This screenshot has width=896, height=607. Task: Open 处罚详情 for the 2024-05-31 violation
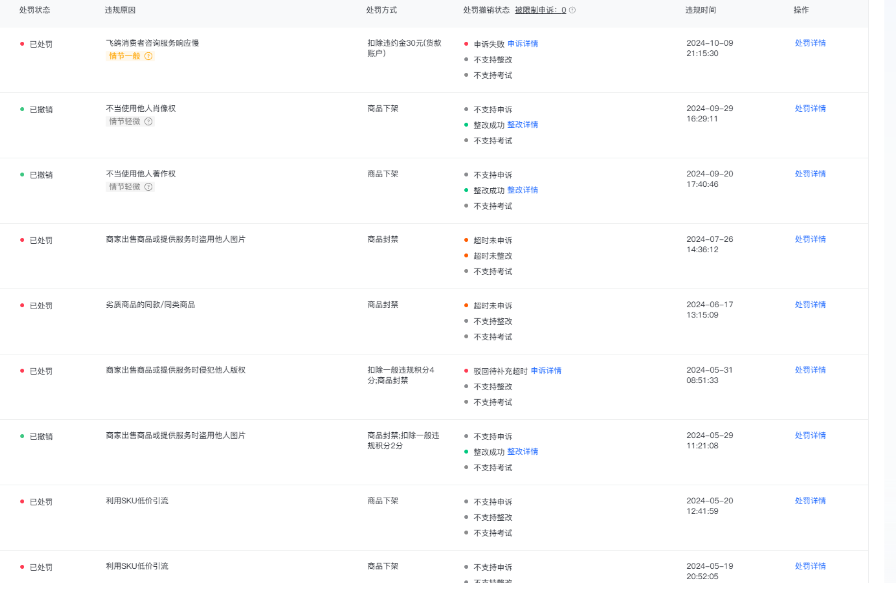coord(810,370)
